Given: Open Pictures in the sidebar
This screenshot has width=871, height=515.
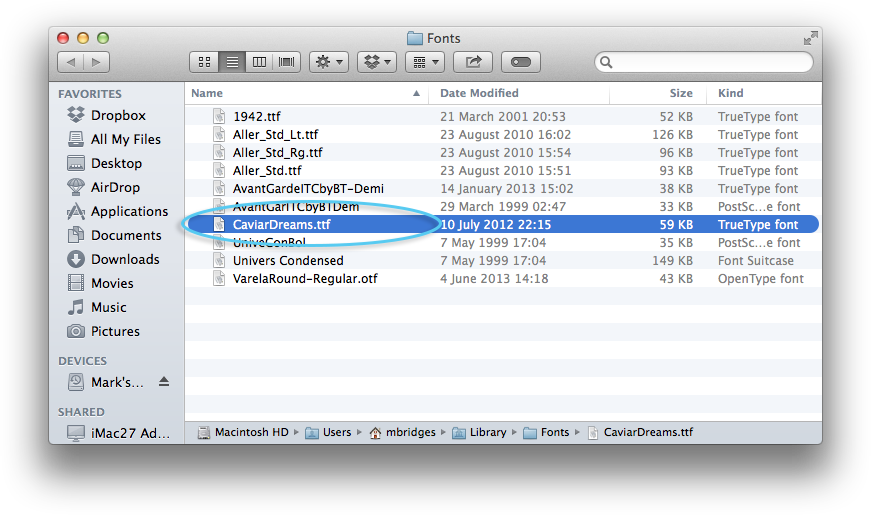Looking at the screenshot, I should [x=103, y=331].
